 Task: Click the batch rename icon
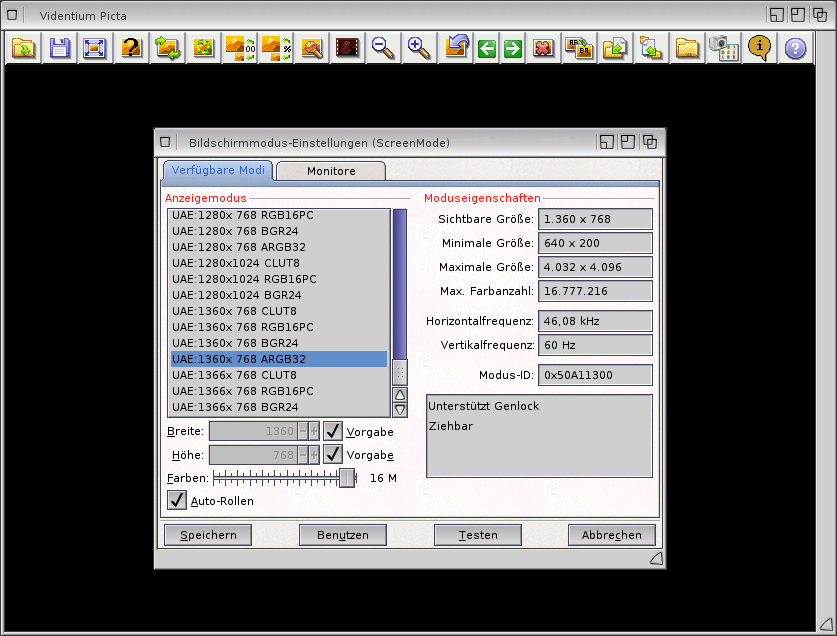tap(579, 48)
